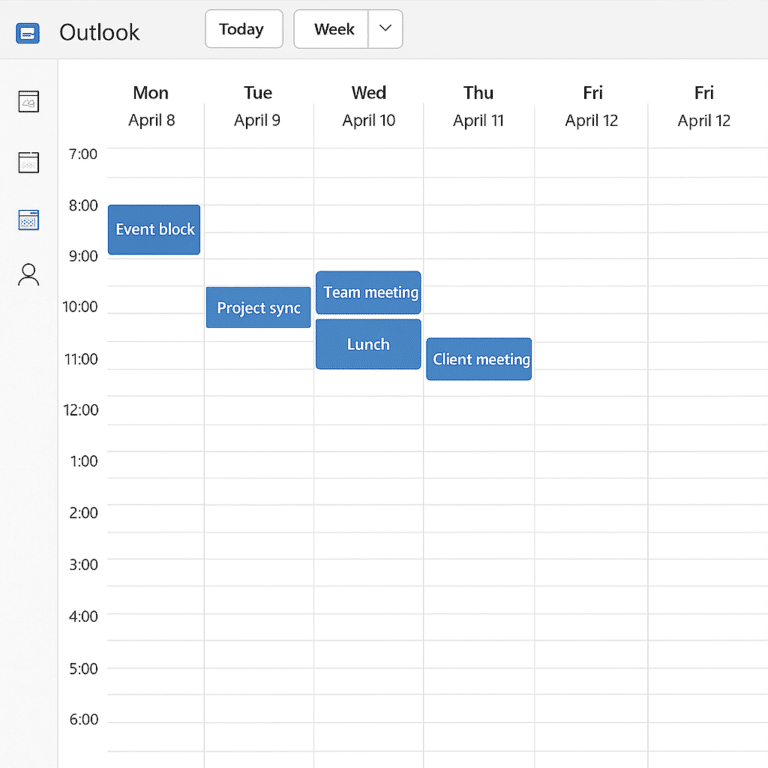Select the Week view button

[333, 29]
